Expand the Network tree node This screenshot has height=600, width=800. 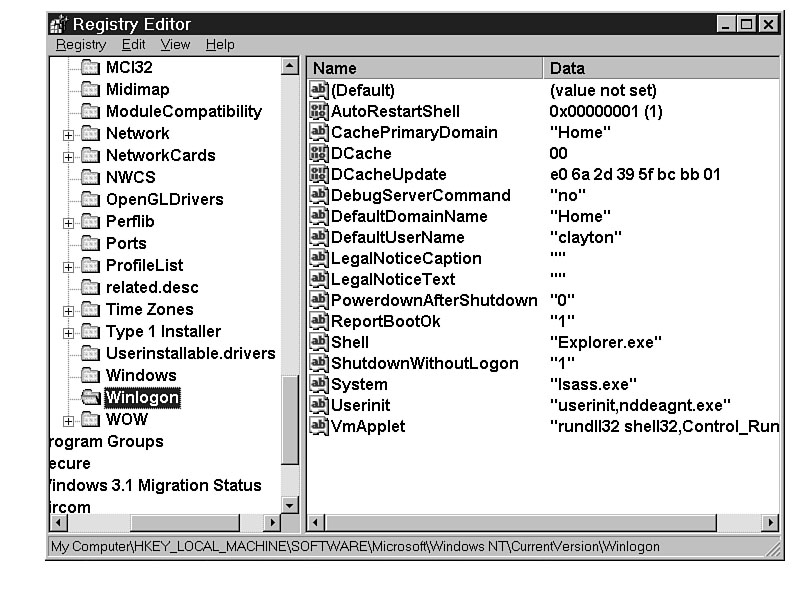coord(68,134)
